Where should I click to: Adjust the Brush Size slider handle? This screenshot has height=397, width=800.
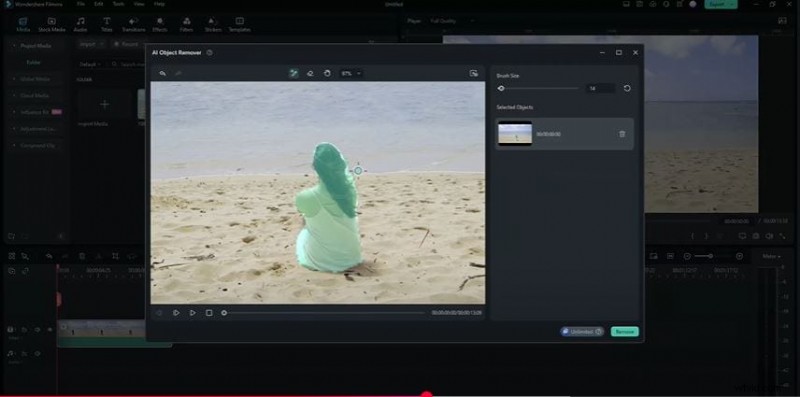501,88
